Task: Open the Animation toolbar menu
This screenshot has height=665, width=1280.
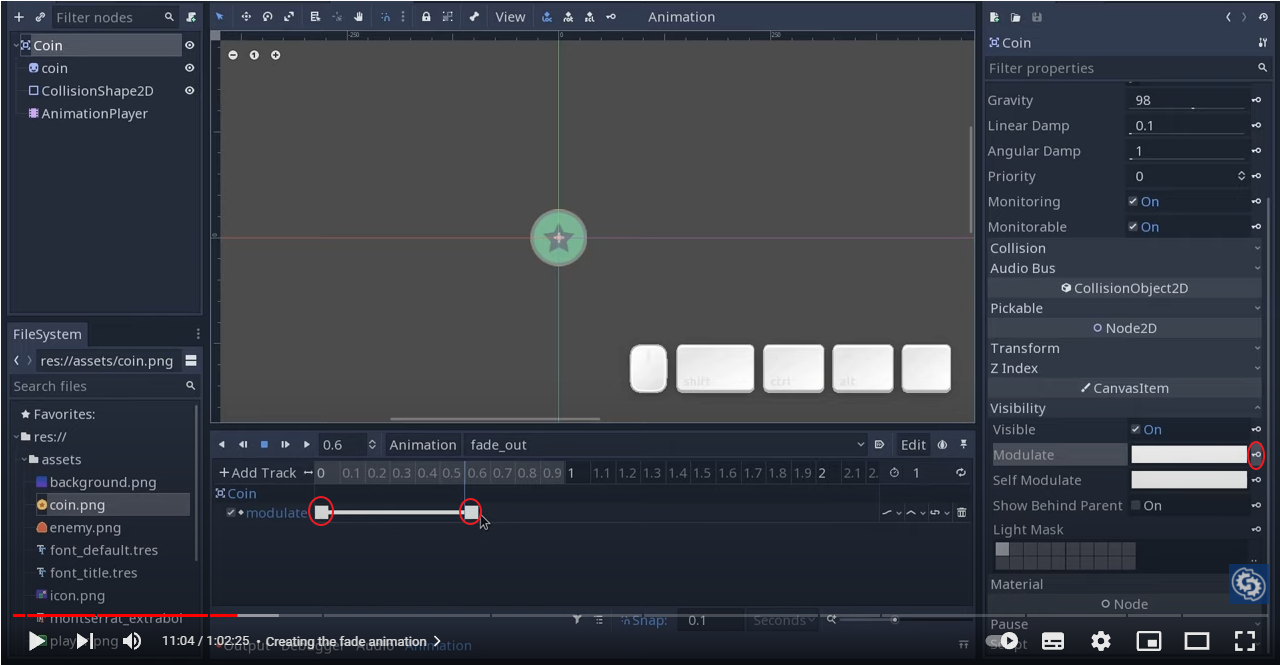Action: [681, 17]
